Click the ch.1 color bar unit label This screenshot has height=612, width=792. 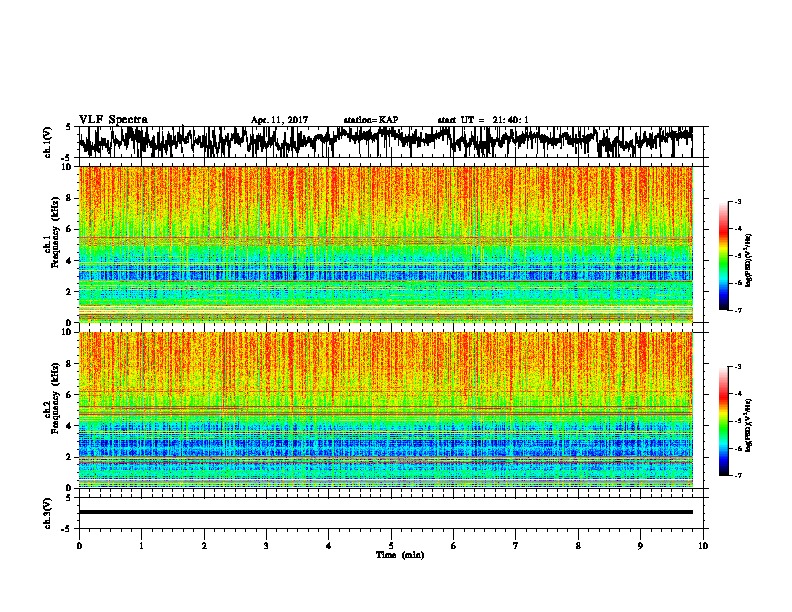coord(748,260)
